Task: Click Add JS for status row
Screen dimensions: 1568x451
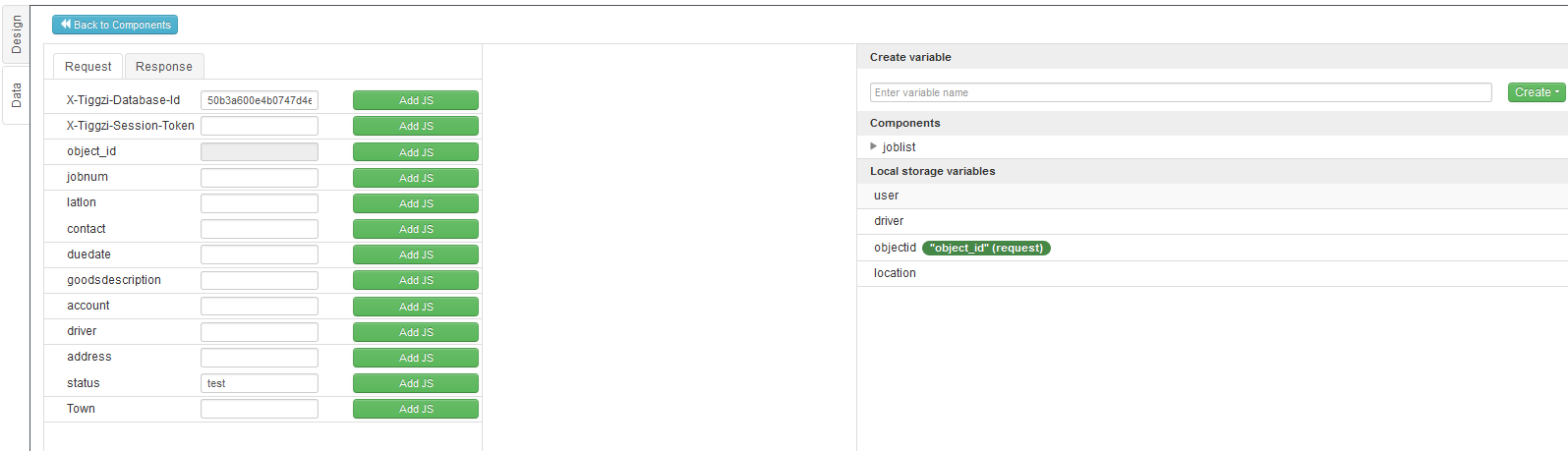Action: tap(416, 383)
